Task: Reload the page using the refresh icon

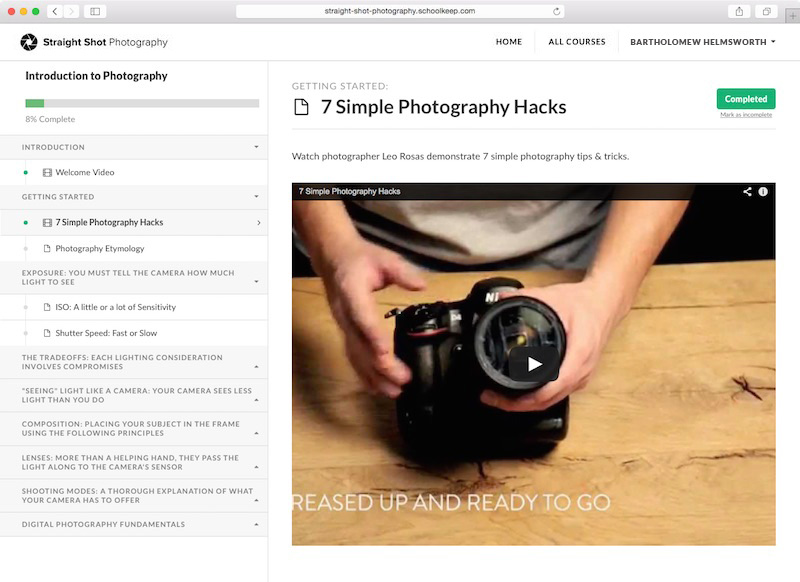Action: pyautogui.click(x=556, y=11)
